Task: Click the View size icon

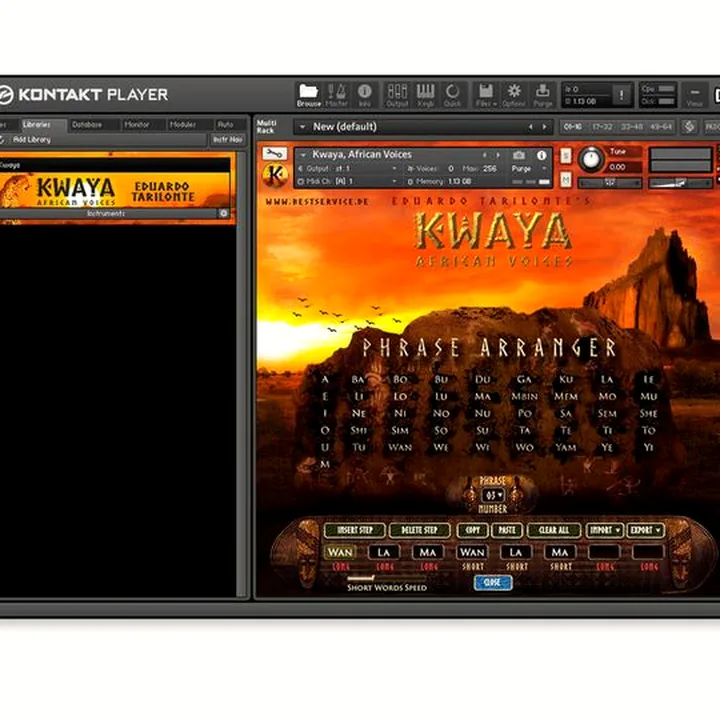Action: pyautogui.click(x=694, y=95)
